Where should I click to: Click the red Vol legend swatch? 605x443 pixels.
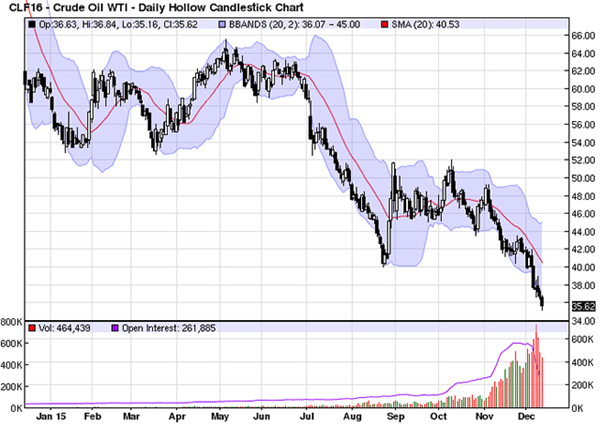pyautogui.click(x=33, y=328)
